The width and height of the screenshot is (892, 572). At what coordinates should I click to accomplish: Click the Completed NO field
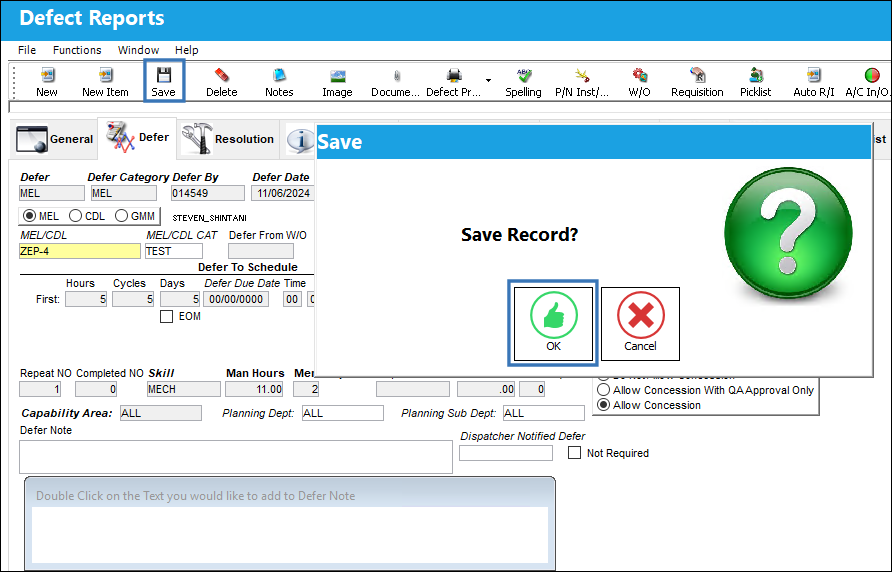tap(96, 389)
